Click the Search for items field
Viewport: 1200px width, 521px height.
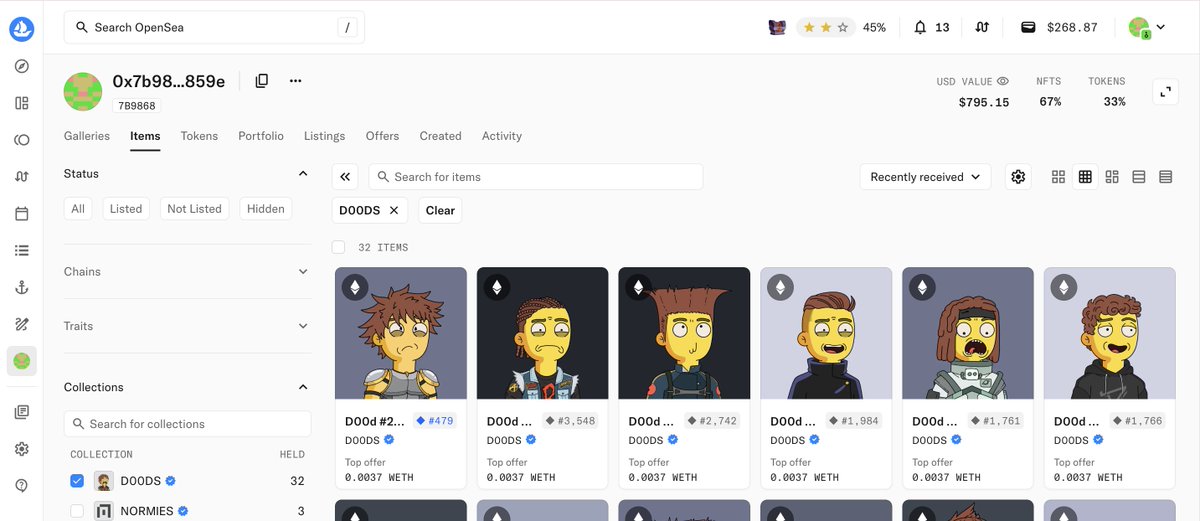pos(536,177)
